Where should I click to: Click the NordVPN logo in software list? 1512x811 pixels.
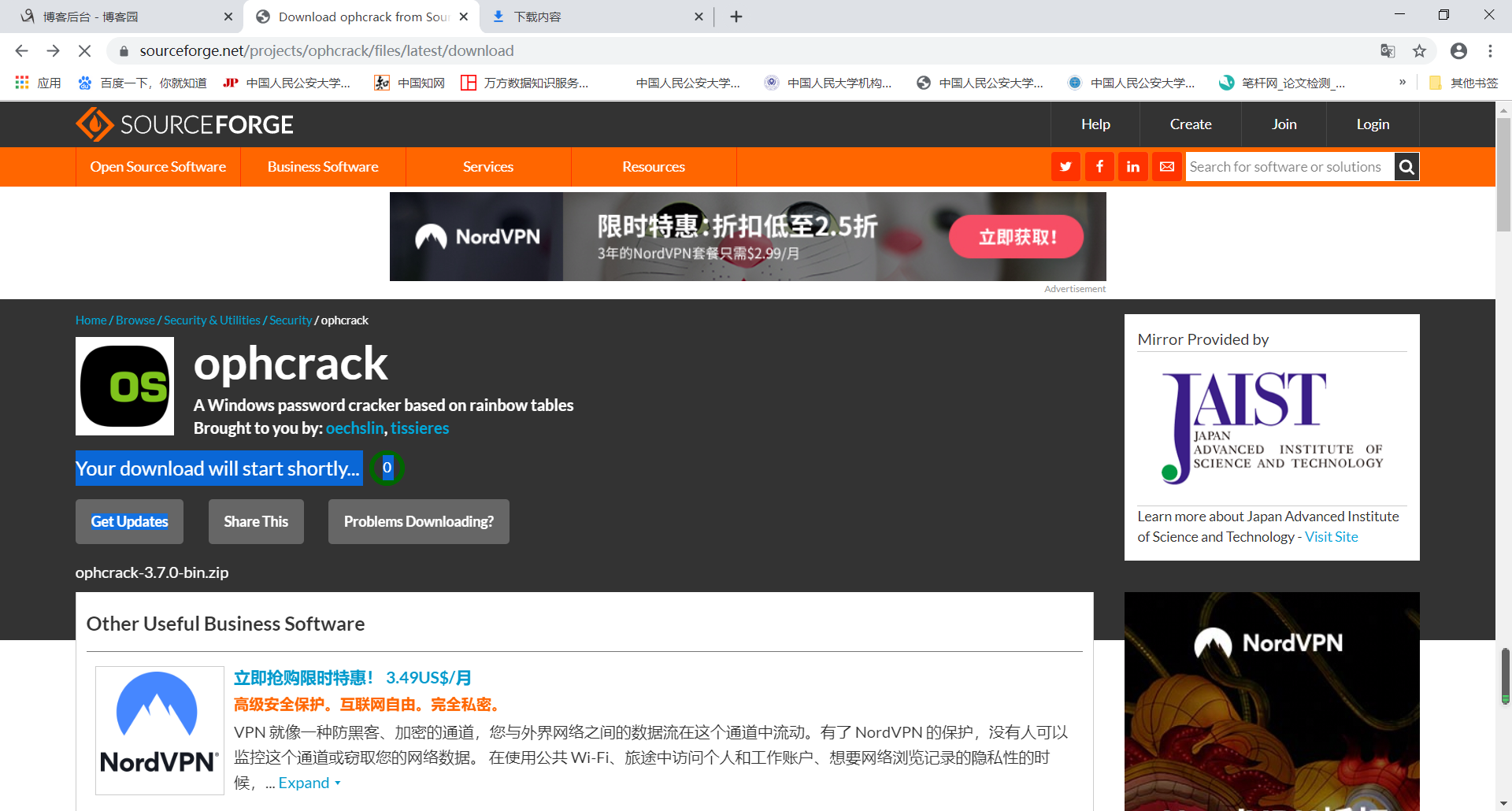[159, 730]
